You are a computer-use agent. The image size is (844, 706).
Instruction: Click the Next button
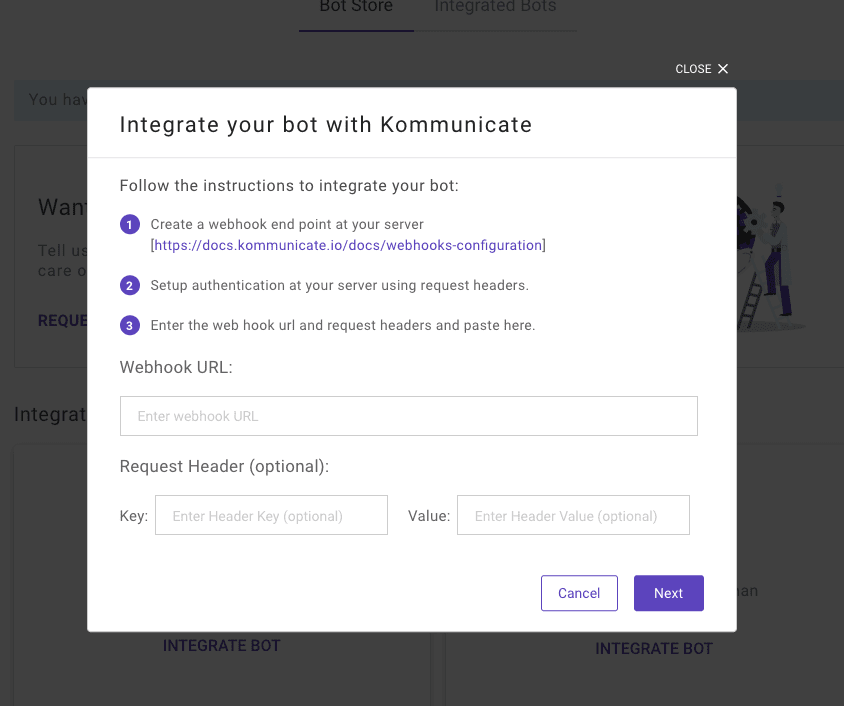pos(669,593)
